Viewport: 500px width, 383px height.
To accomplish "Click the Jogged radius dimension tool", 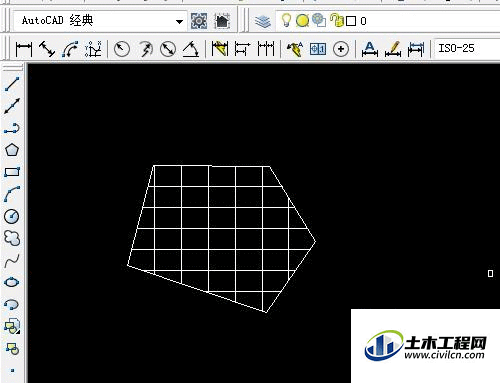I will pos(145,49).
